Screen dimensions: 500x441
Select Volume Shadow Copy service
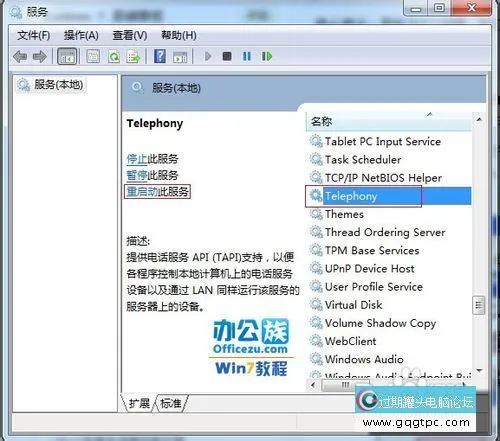click(389, 323)
